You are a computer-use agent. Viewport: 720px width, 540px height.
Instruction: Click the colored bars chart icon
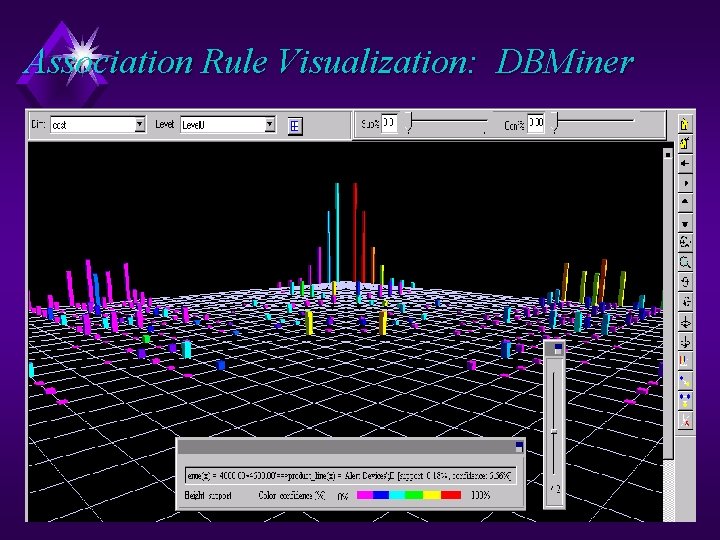(685, 361)
